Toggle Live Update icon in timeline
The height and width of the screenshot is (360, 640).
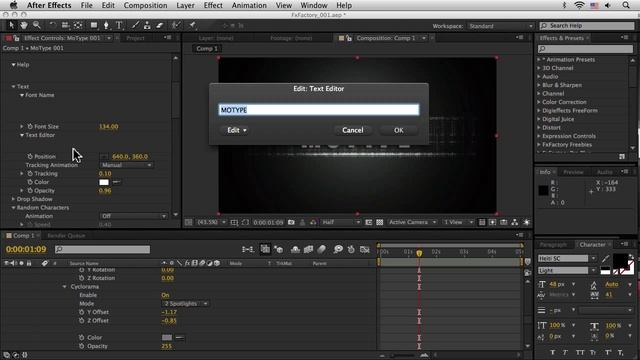click(265, 249)
